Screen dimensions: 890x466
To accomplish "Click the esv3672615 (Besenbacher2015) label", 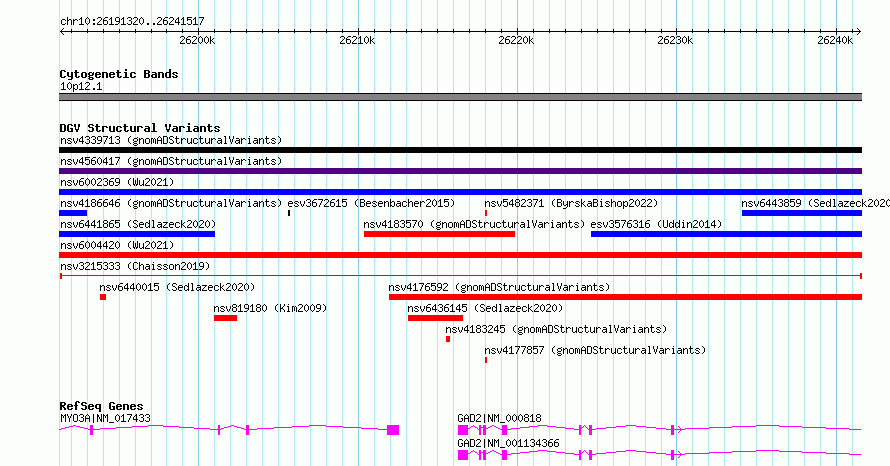I will click(x=371, y=203).
